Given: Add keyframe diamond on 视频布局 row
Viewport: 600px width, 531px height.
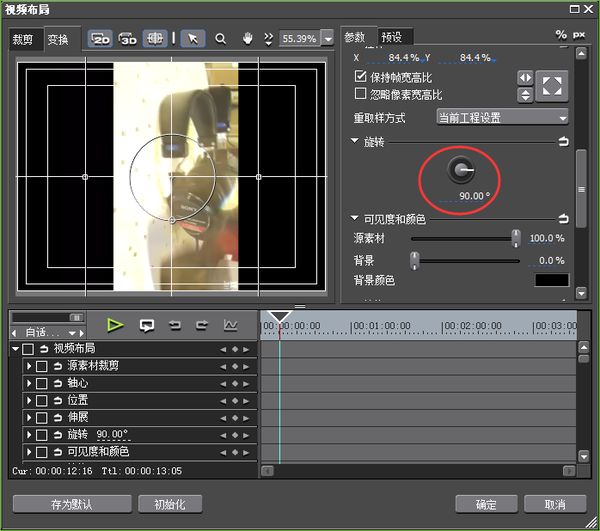Looking at the screenshot, I should point(235,349).
